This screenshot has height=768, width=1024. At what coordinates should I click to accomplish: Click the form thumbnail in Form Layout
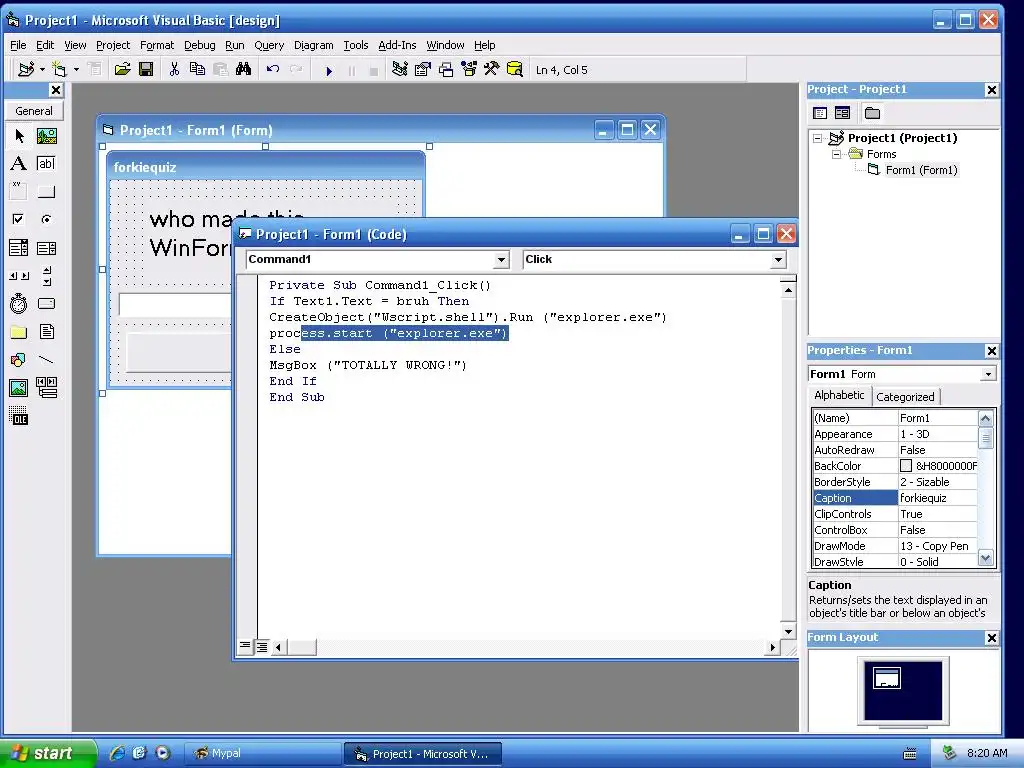click(x=886, y=678)
